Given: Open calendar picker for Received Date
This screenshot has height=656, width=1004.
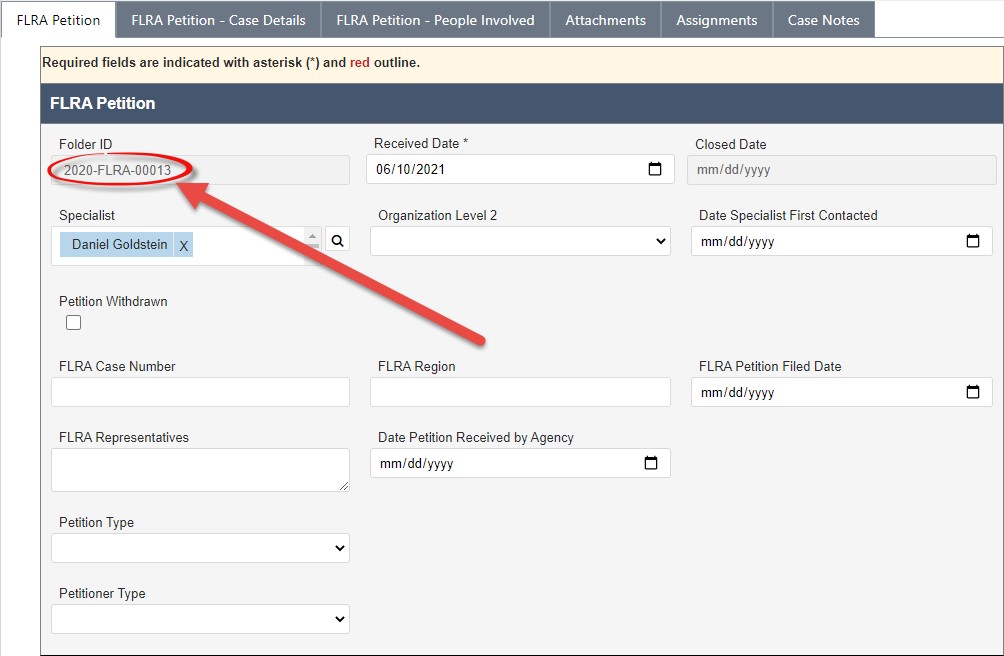Looking at the screenshot, I should (654, 169).
